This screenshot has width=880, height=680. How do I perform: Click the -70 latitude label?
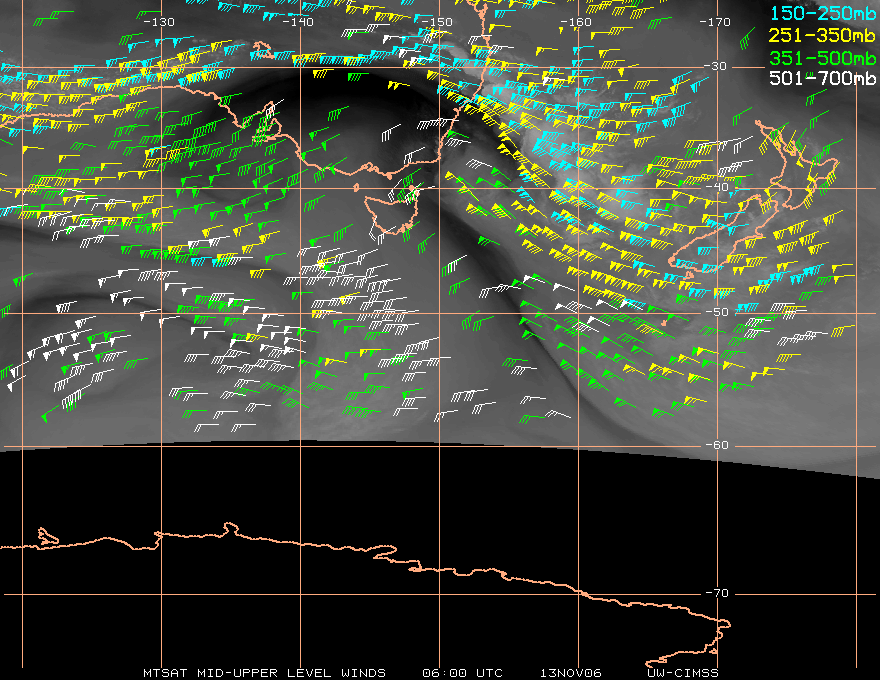[x=717, y=593]
